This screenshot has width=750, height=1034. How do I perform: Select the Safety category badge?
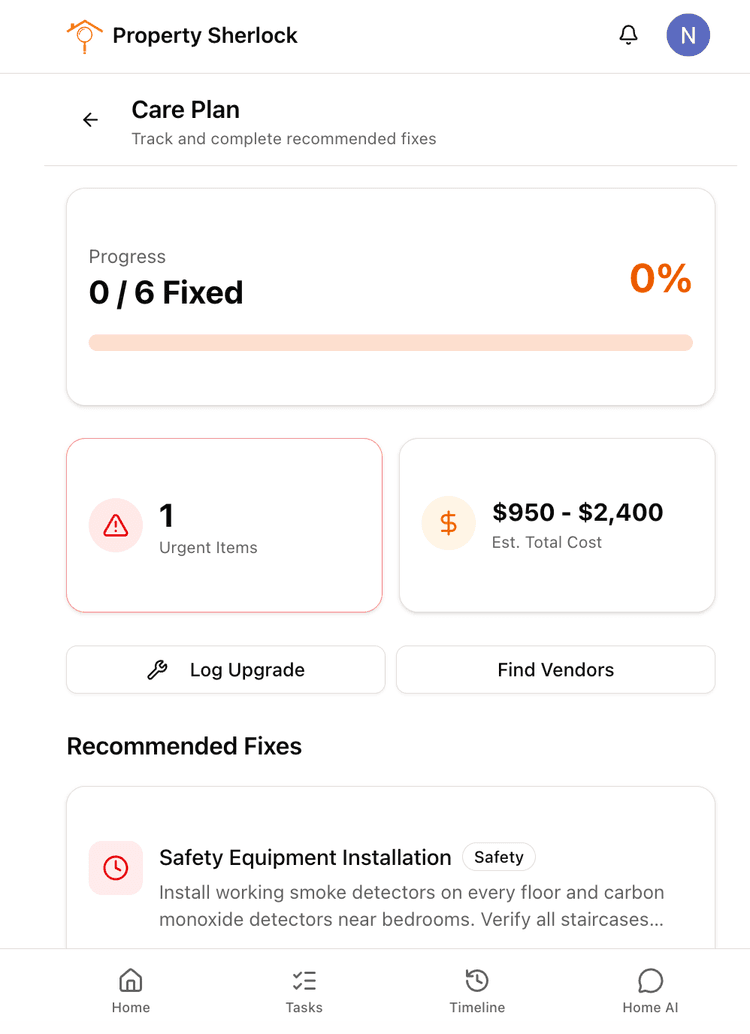(498, 857)
